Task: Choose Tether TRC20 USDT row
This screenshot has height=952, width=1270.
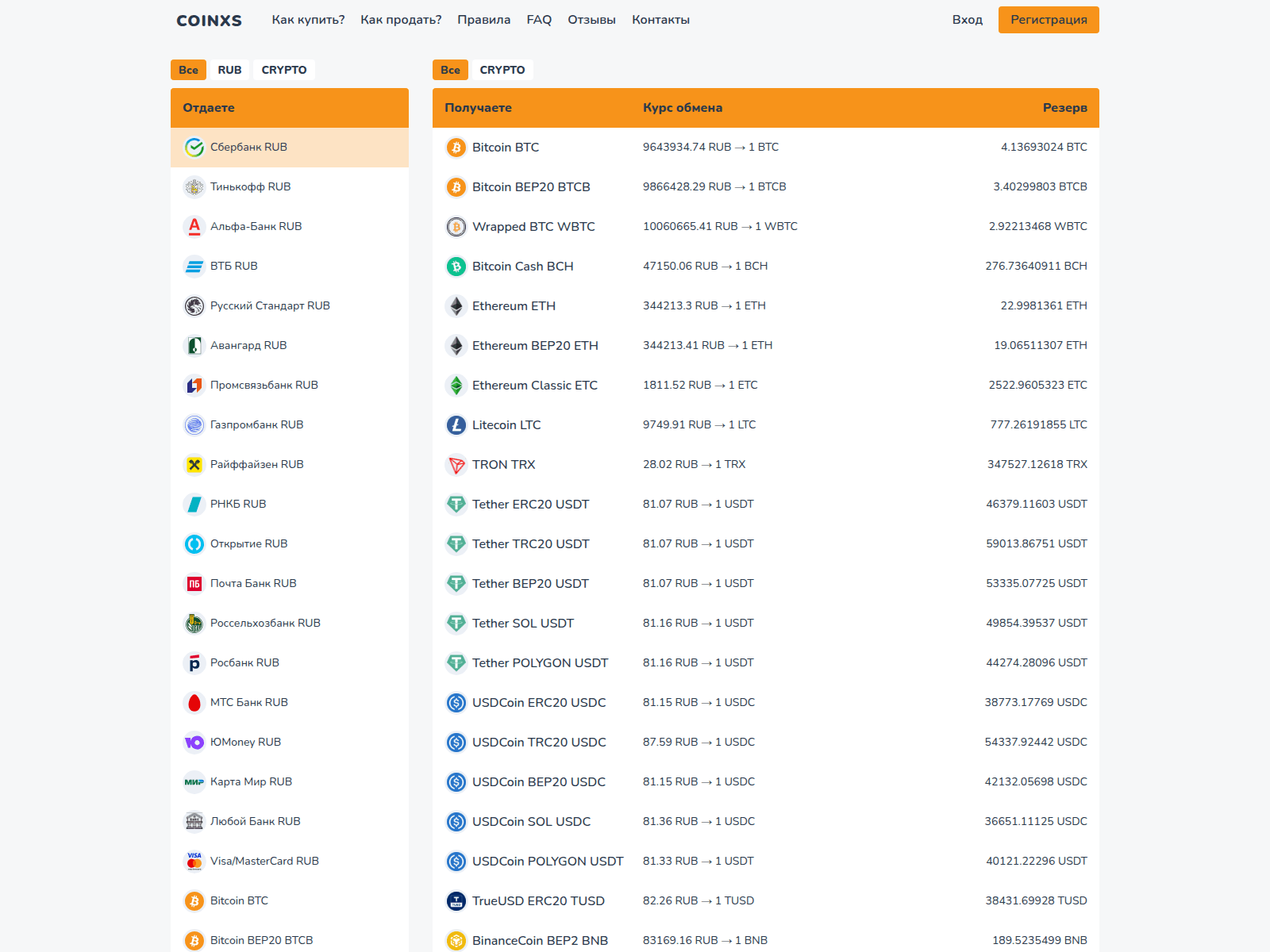Action: 530,544
